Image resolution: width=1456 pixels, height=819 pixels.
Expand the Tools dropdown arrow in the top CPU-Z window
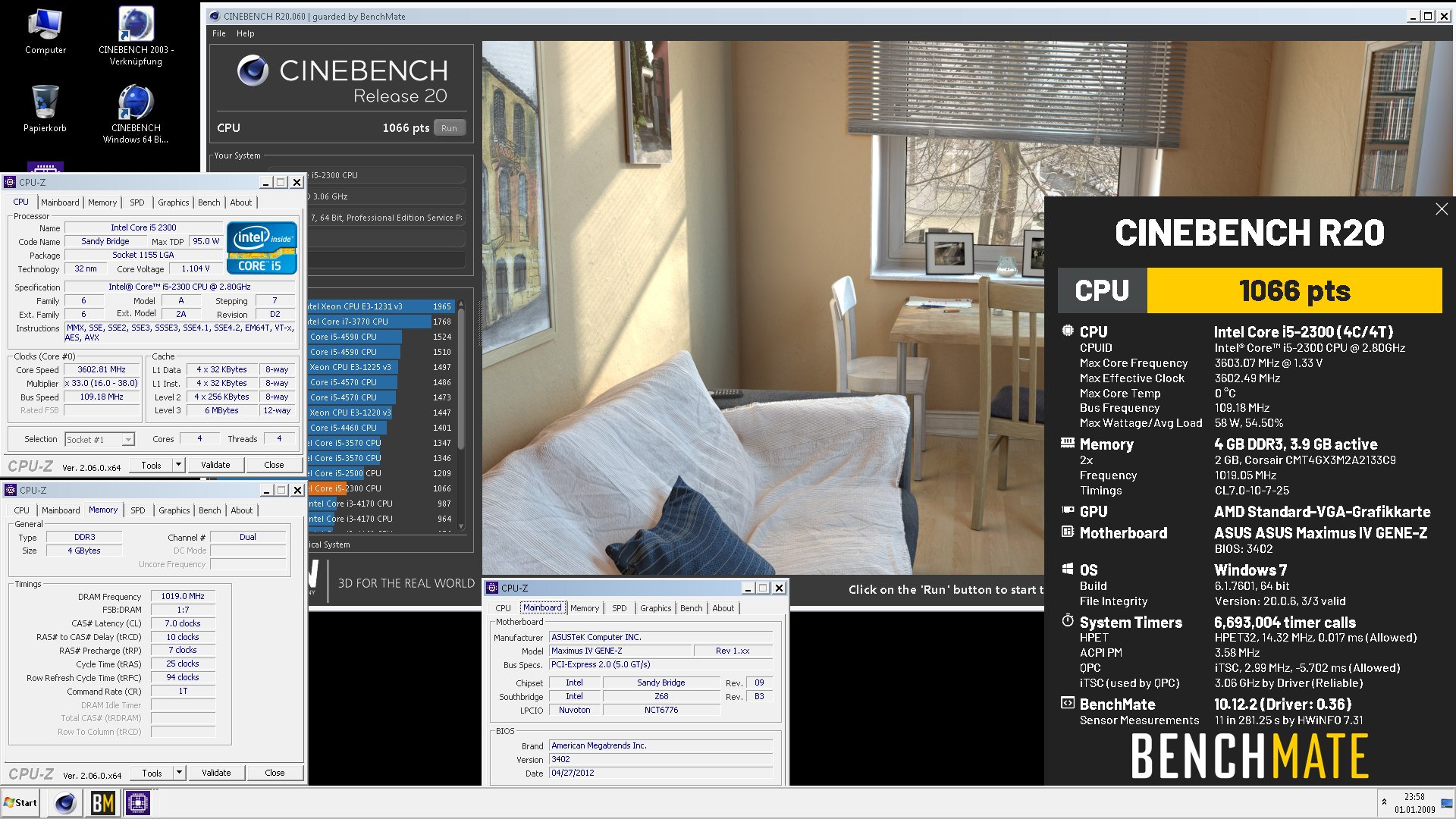[x=178, y=465]
